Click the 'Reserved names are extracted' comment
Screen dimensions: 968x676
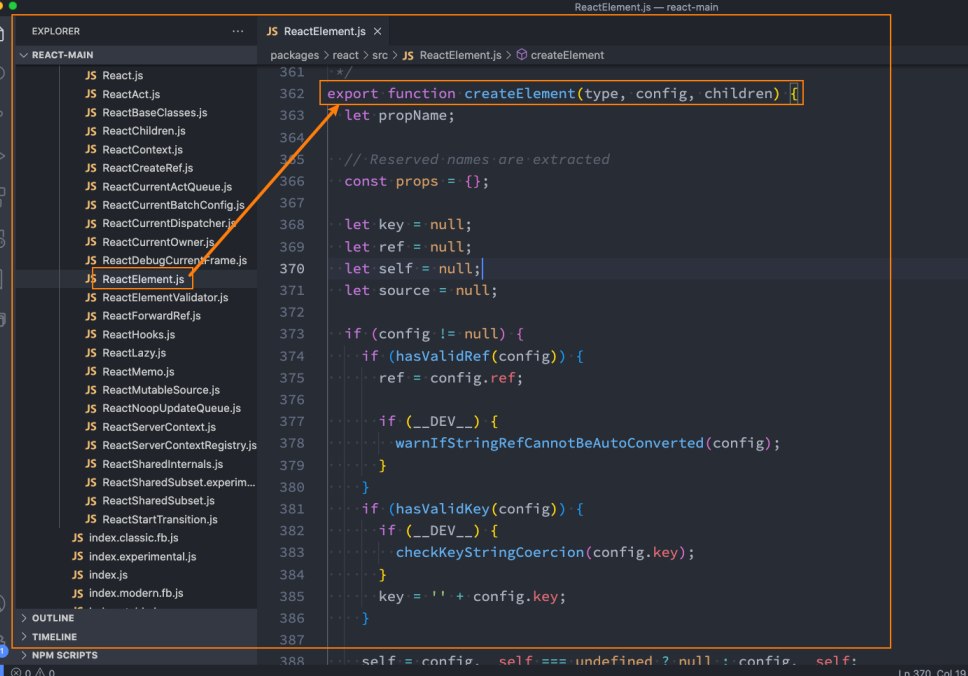click(x=477, y=159)
